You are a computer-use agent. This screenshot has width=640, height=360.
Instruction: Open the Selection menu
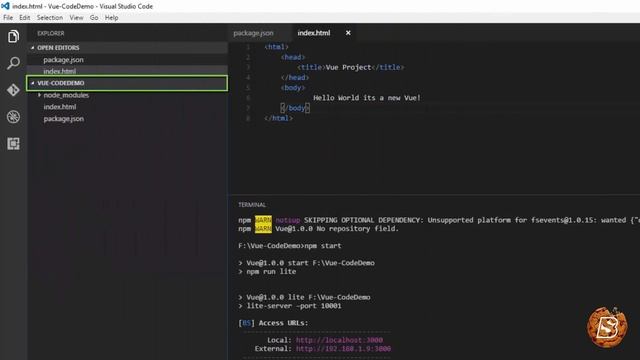(50, 18)
